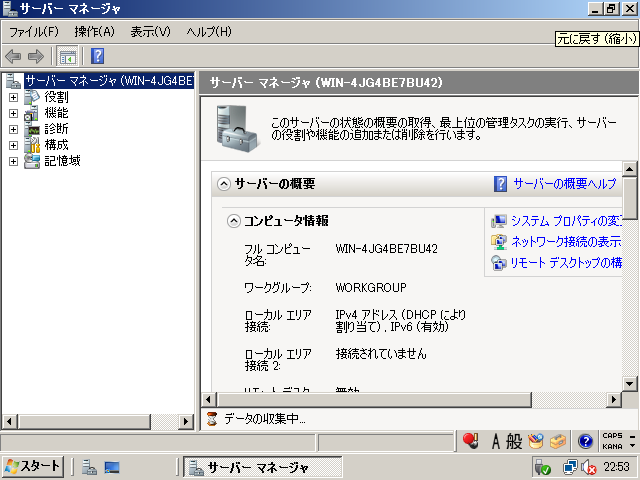This screenshot has width=640, height=480.
Task: Expand the 構成 tree node
Action: (13, 145)
